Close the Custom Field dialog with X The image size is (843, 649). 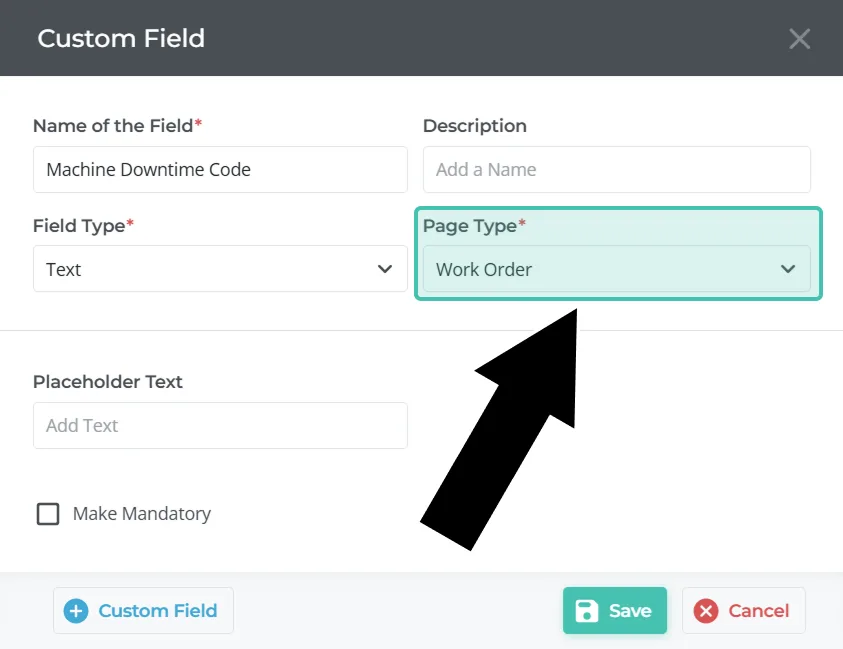pyautogui.click(x=799, y=39)
